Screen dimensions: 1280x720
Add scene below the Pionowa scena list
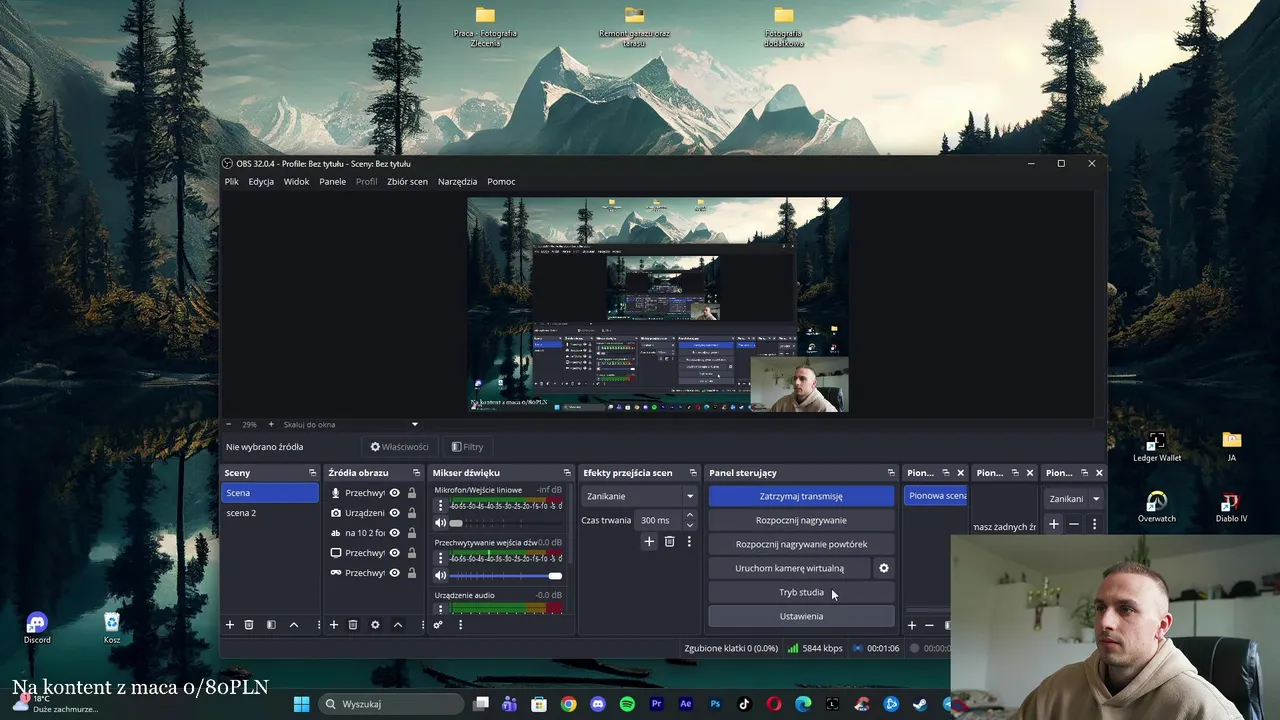coord(911,625)
